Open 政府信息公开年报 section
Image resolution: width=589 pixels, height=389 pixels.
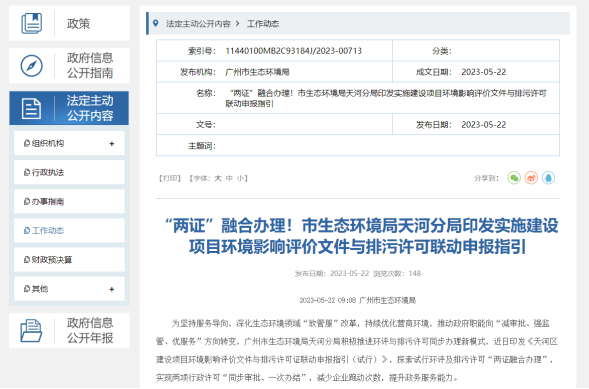tap(69, 330)
